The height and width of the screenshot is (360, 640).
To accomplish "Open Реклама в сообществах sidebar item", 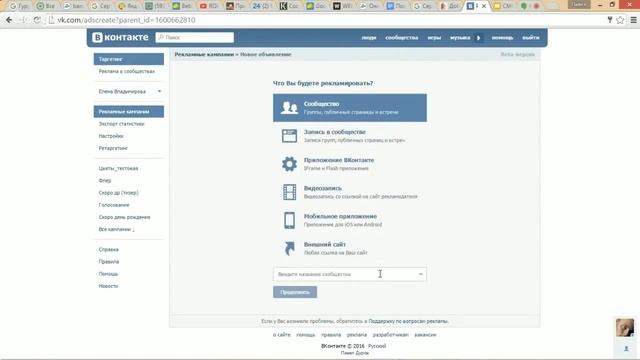I will click(127, 71).
